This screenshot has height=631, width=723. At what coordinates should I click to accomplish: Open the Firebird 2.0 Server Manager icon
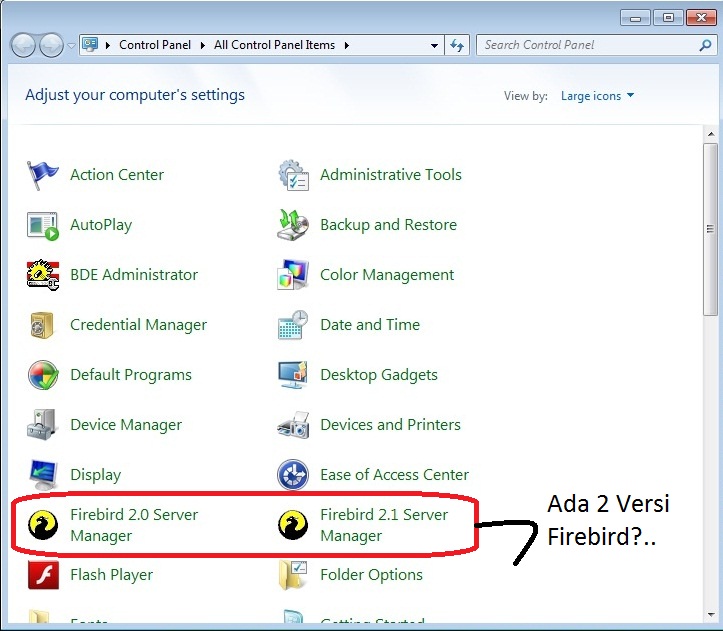click(42, 525)
